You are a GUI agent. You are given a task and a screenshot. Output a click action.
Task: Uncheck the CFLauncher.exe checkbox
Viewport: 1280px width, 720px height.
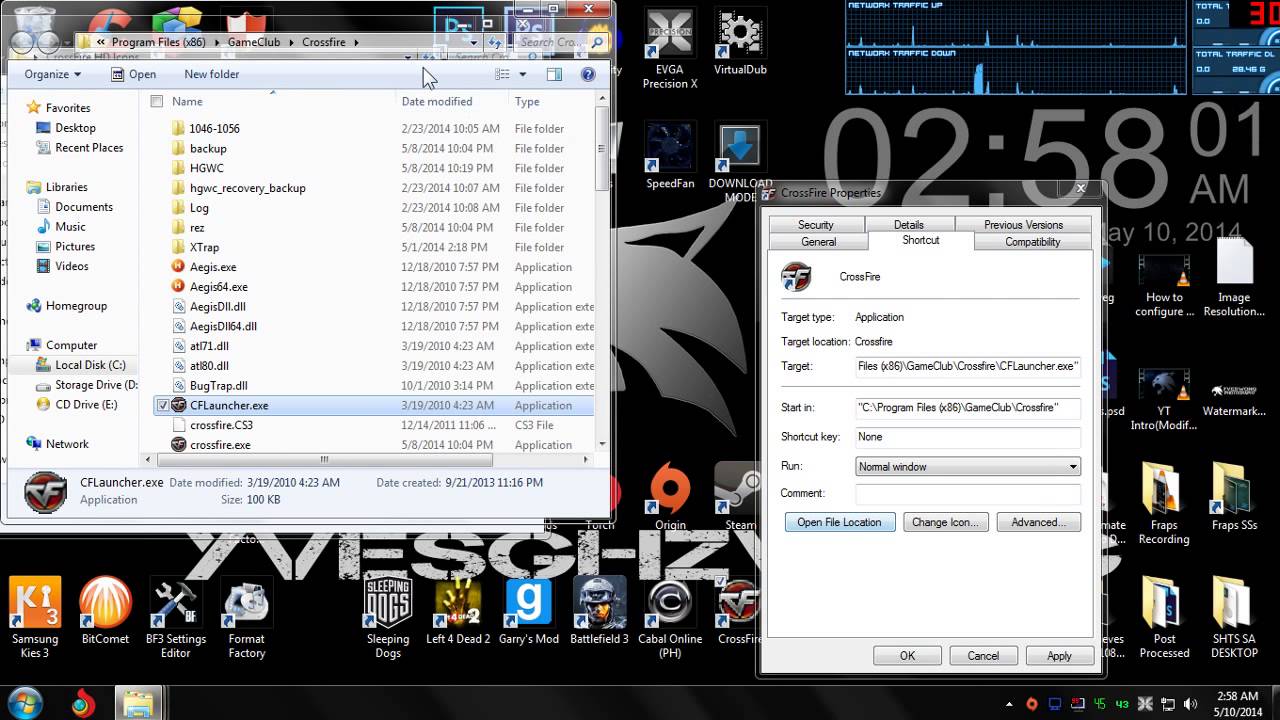(163, 405)
